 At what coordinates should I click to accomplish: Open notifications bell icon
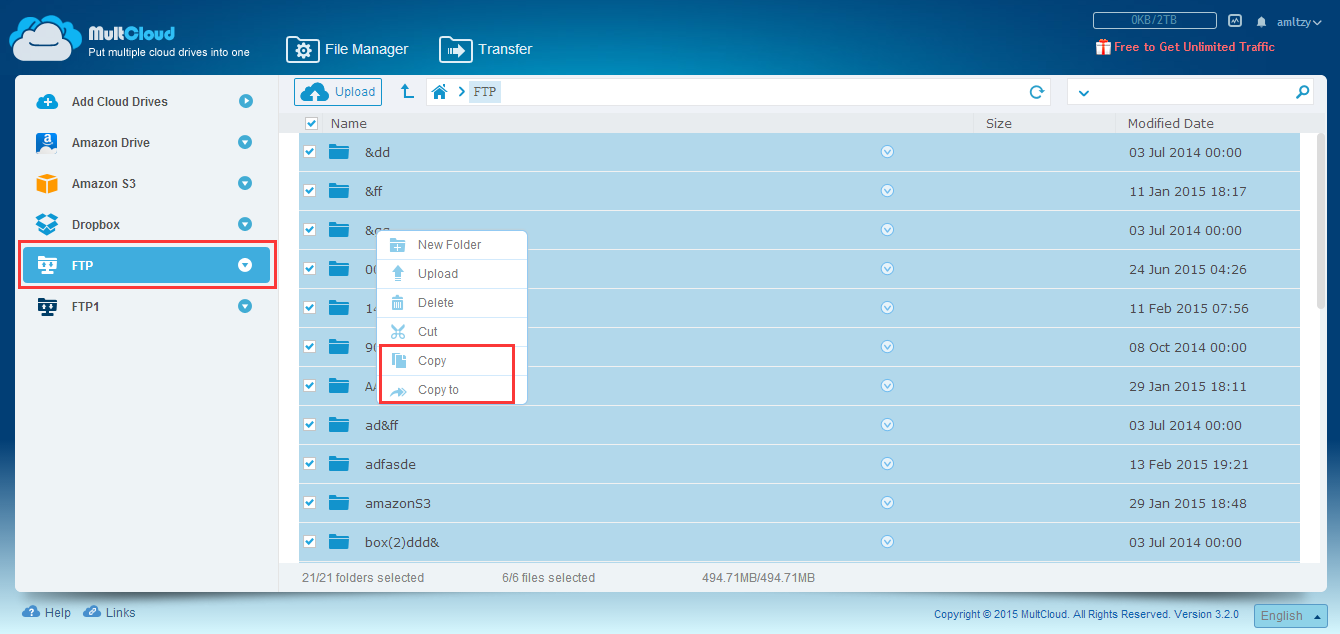click(x=1262, y=21)
